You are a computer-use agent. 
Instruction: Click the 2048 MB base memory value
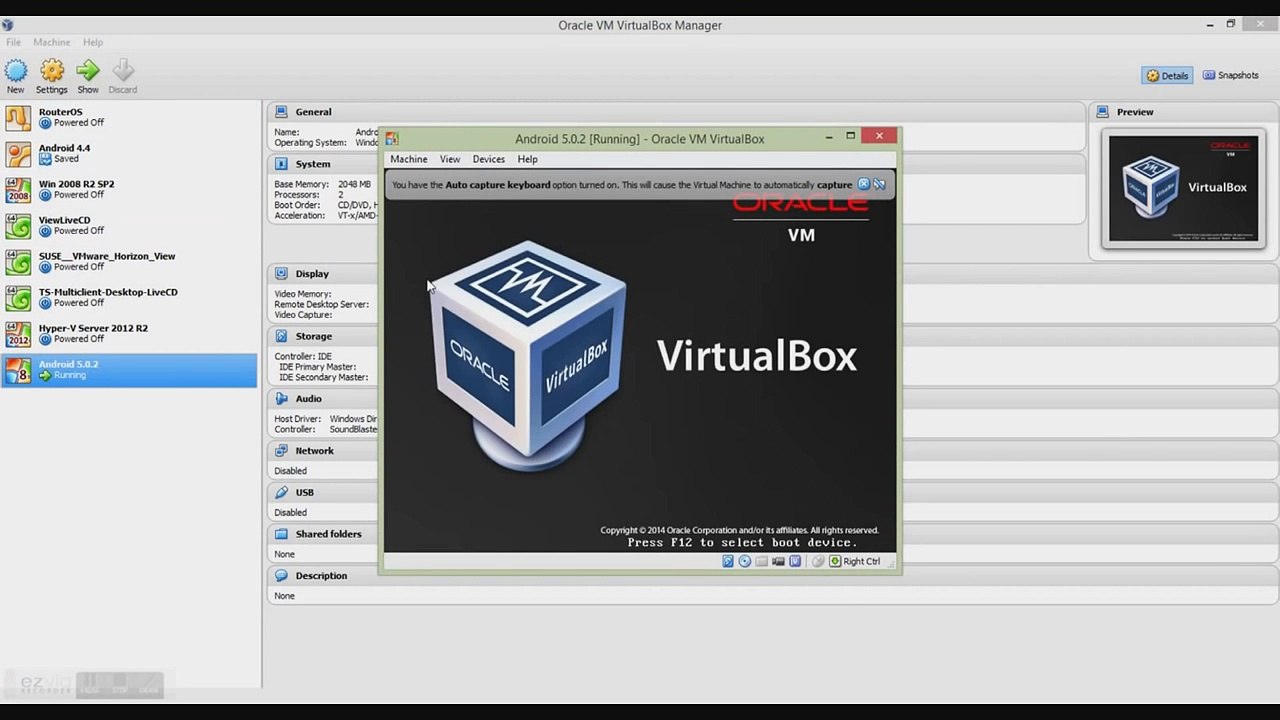(x=354, y=184)
